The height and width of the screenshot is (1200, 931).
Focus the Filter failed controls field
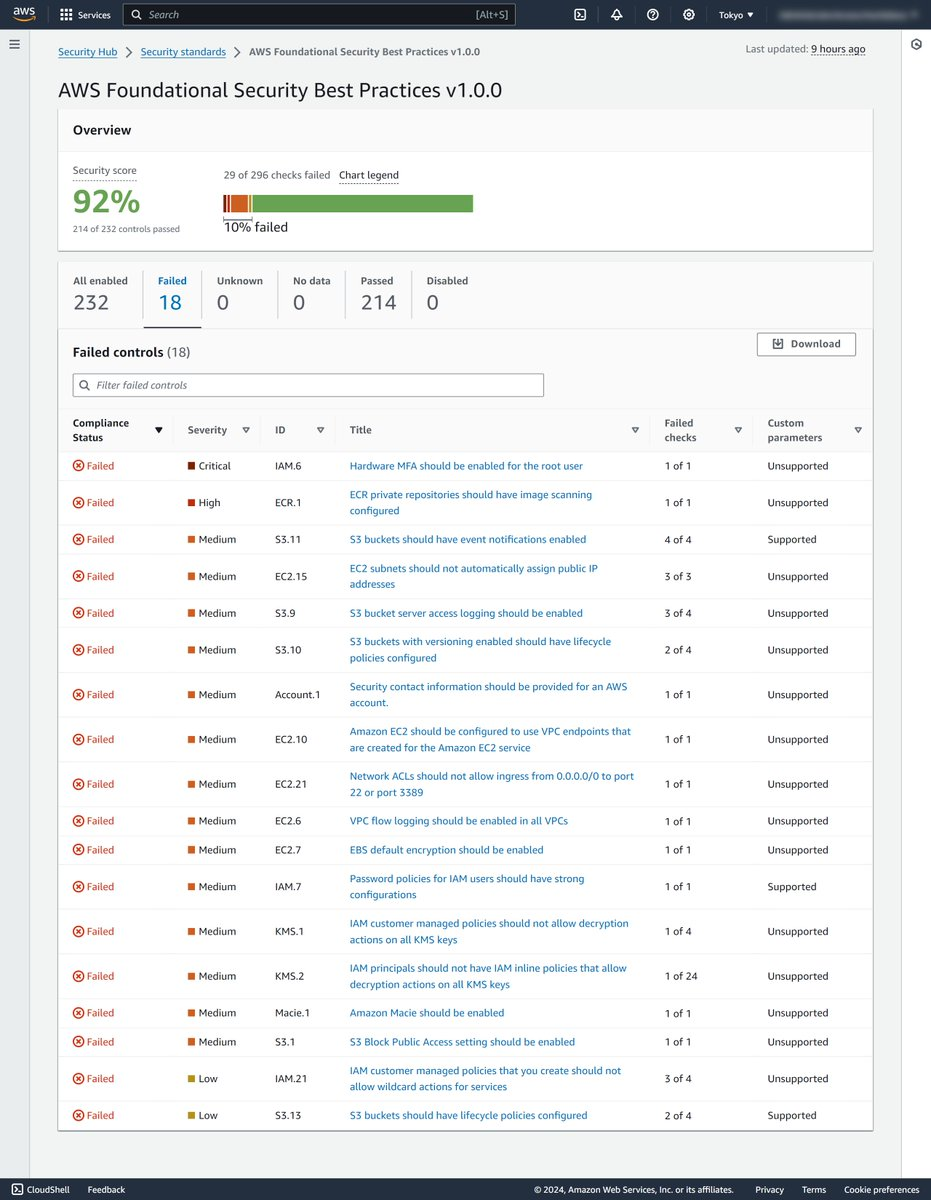(x=308, y=385)
